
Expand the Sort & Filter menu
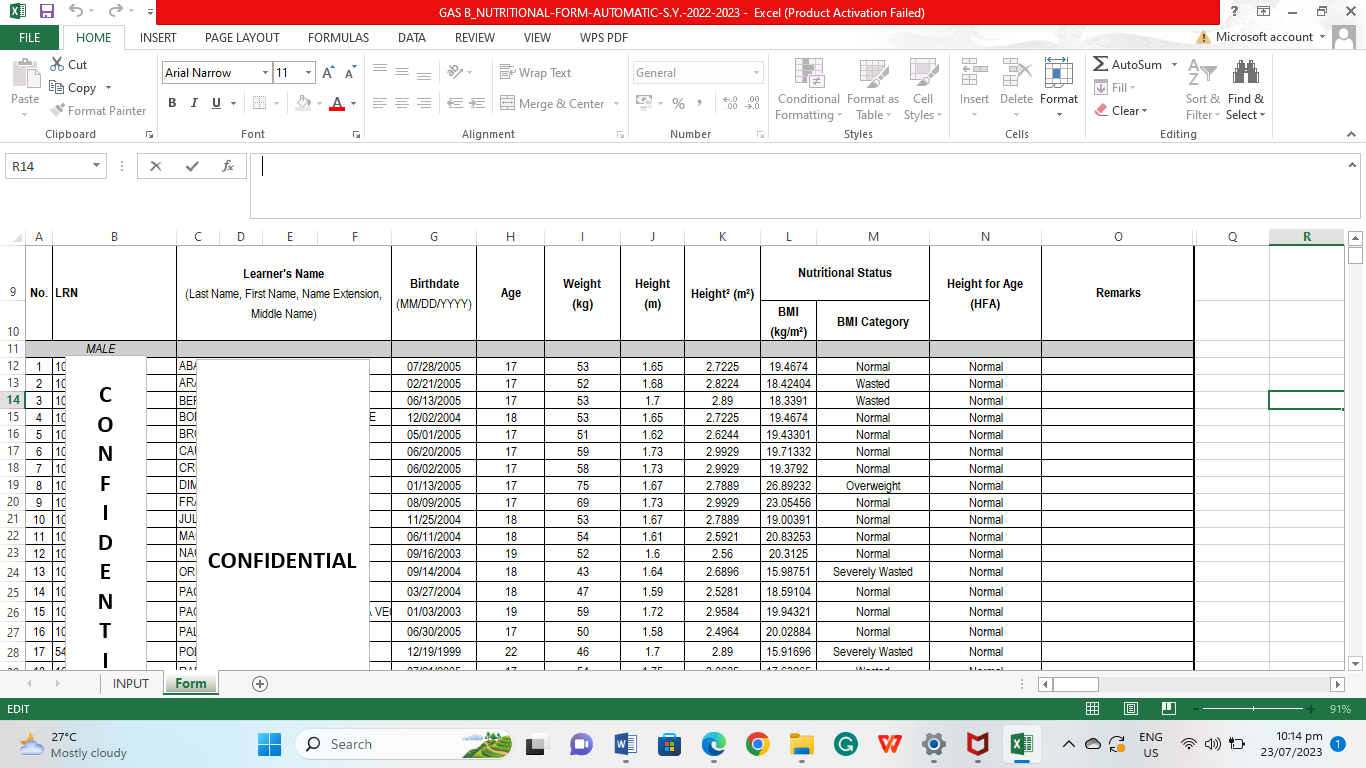[x=1202, y=89]
